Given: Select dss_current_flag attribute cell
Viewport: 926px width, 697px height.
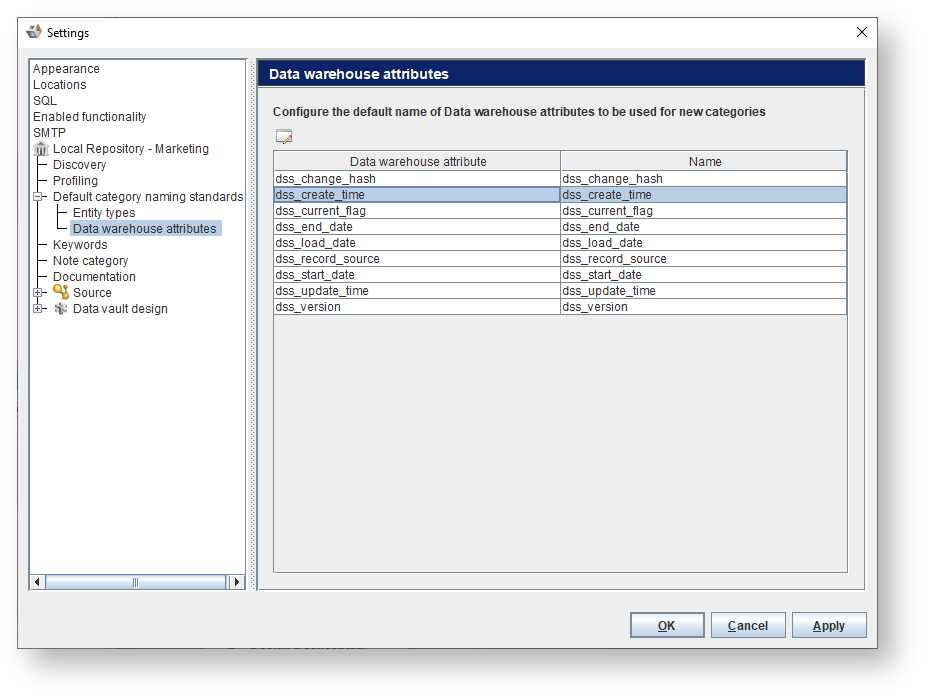Looking at the screenshot, I should 417,210.
